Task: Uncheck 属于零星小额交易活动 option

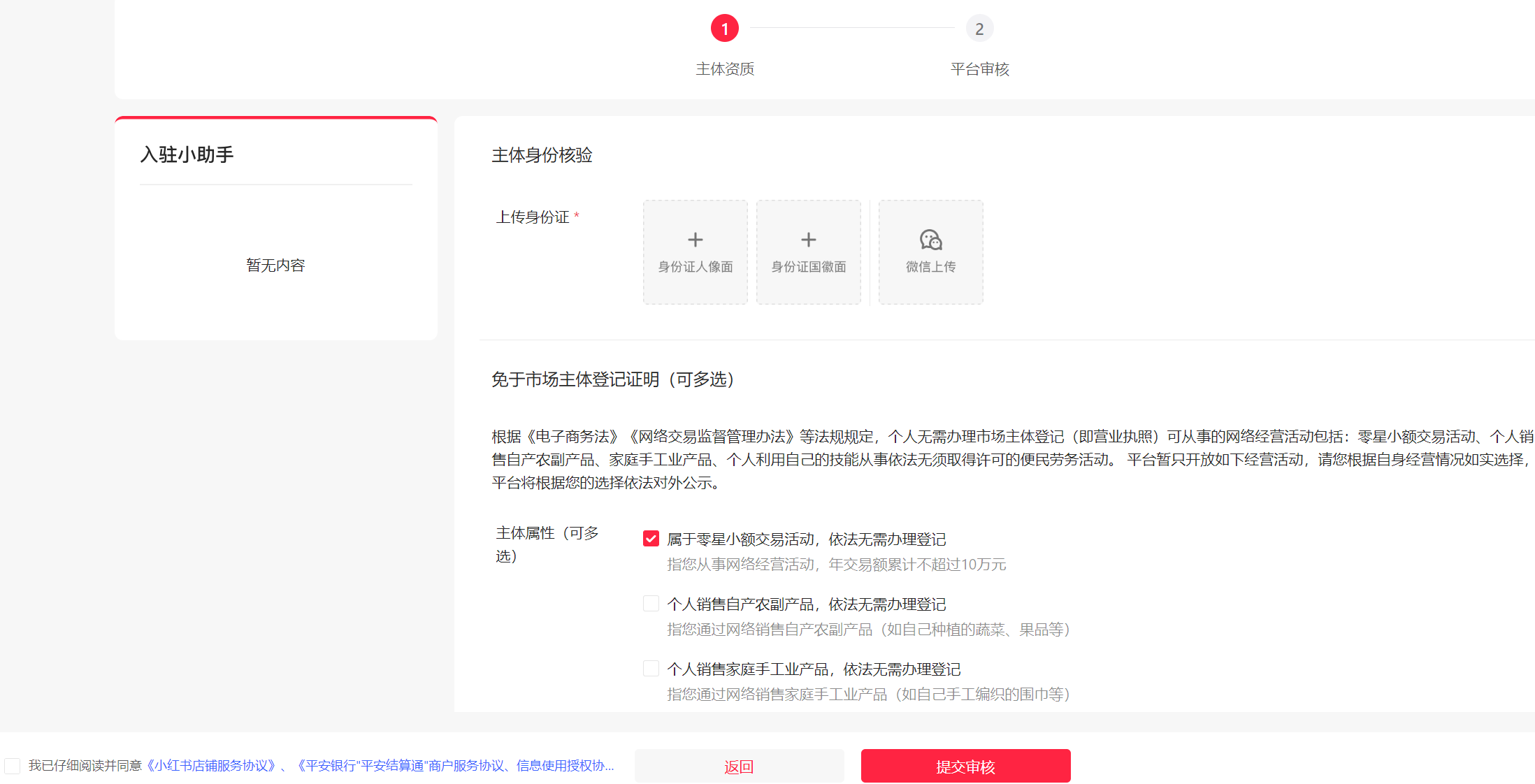Action: (651, 538)
